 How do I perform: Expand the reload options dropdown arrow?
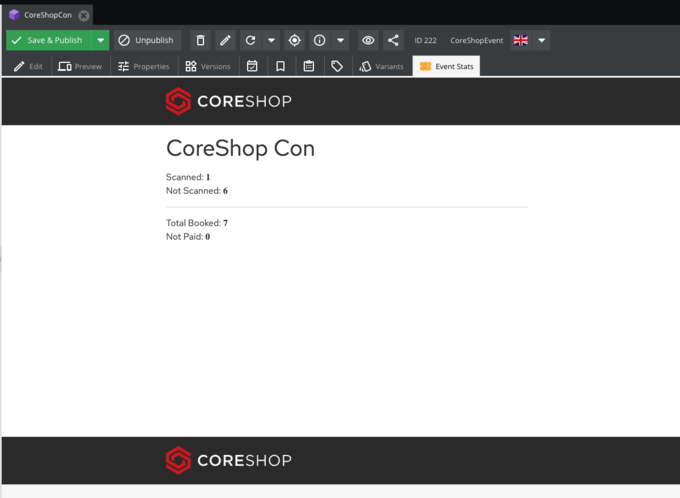click(x=271, y=40)
